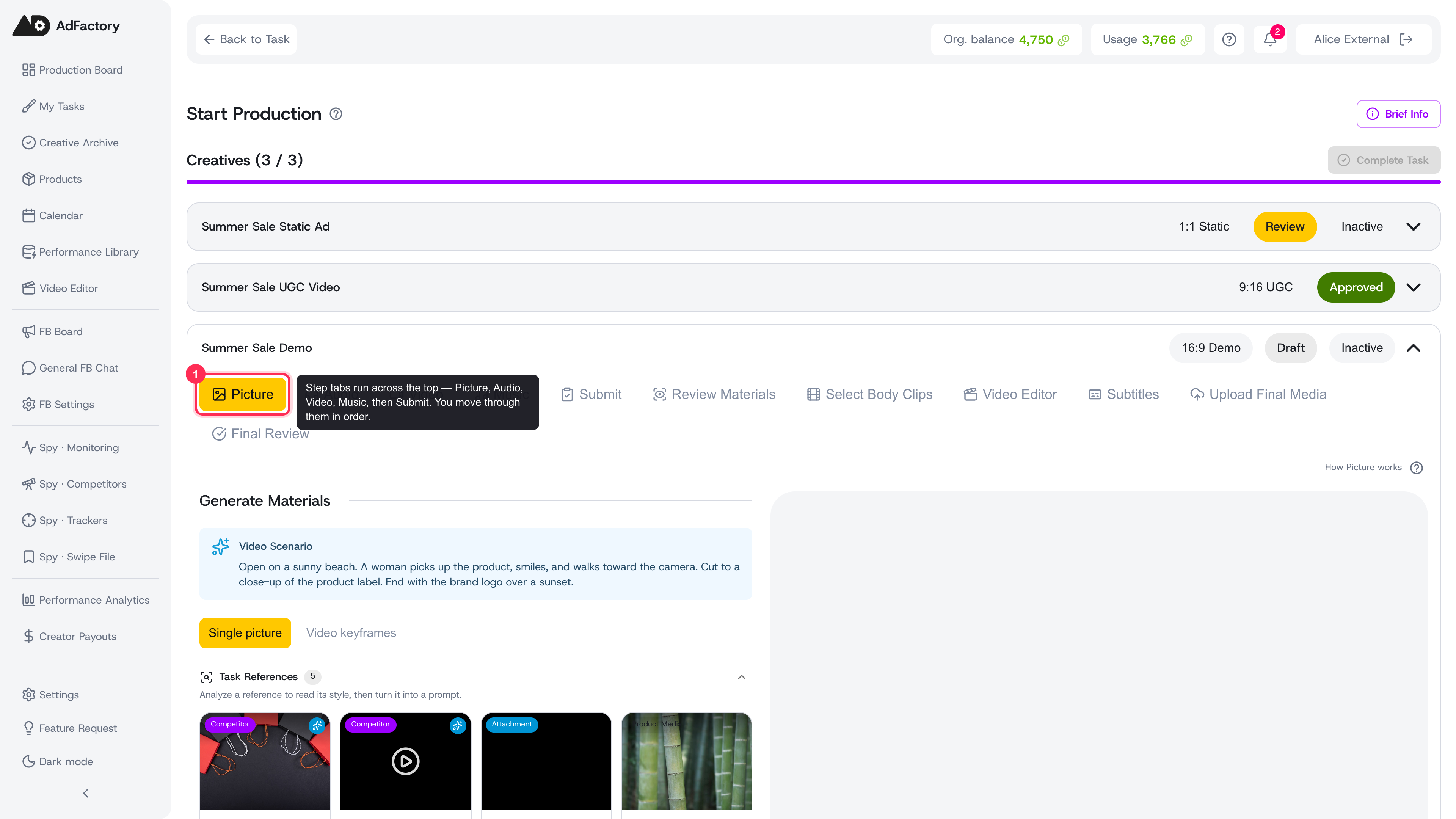Select the Submit step tab
This screenshot has width=1456, height=819.
coord(591,394)
